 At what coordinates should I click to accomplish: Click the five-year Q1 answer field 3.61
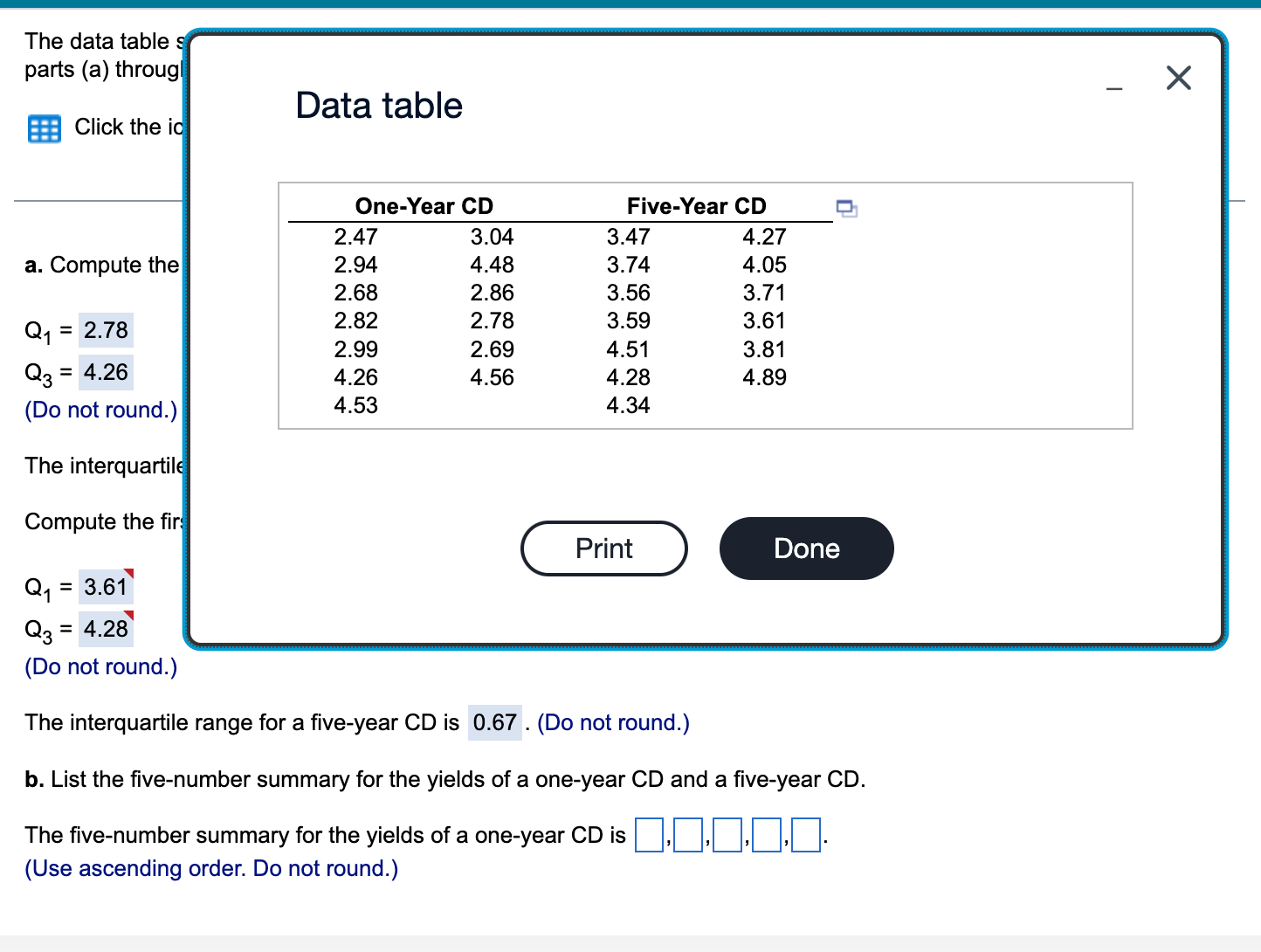[106, 587]
